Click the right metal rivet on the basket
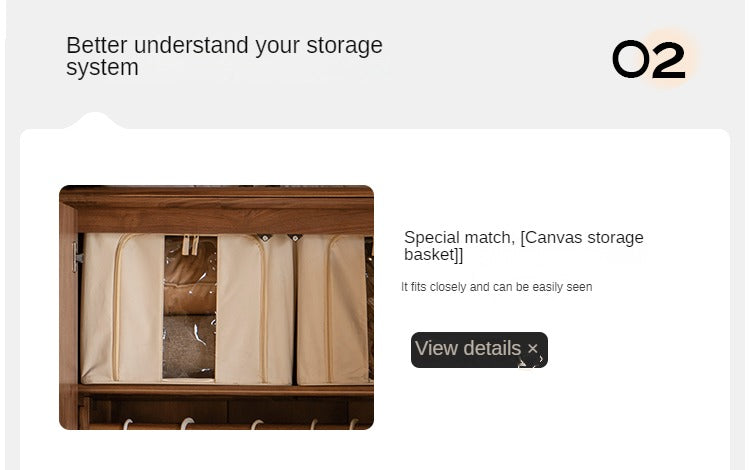 coord(296,238)
